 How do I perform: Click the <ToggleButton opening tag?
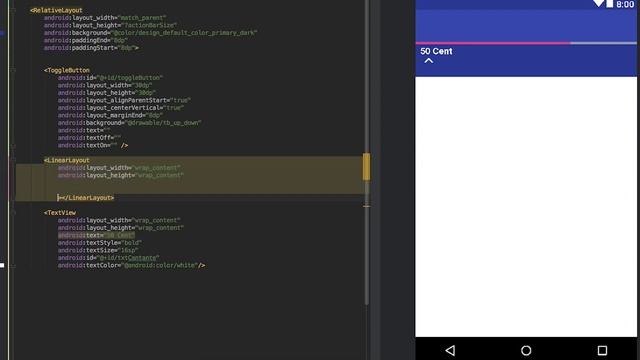pos(67,70)
